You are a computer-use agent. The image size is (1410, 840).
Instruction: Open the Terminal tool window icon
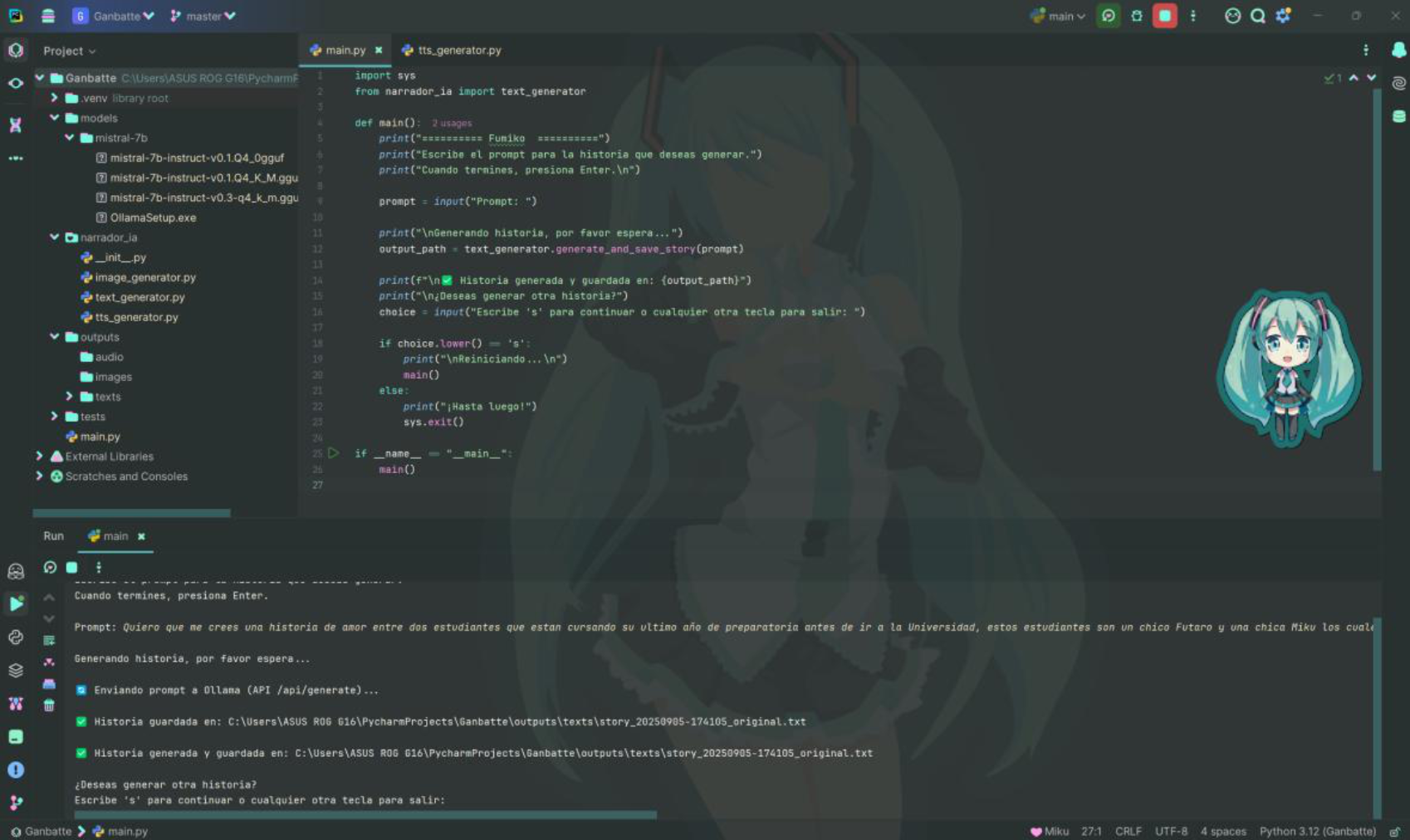16,737
